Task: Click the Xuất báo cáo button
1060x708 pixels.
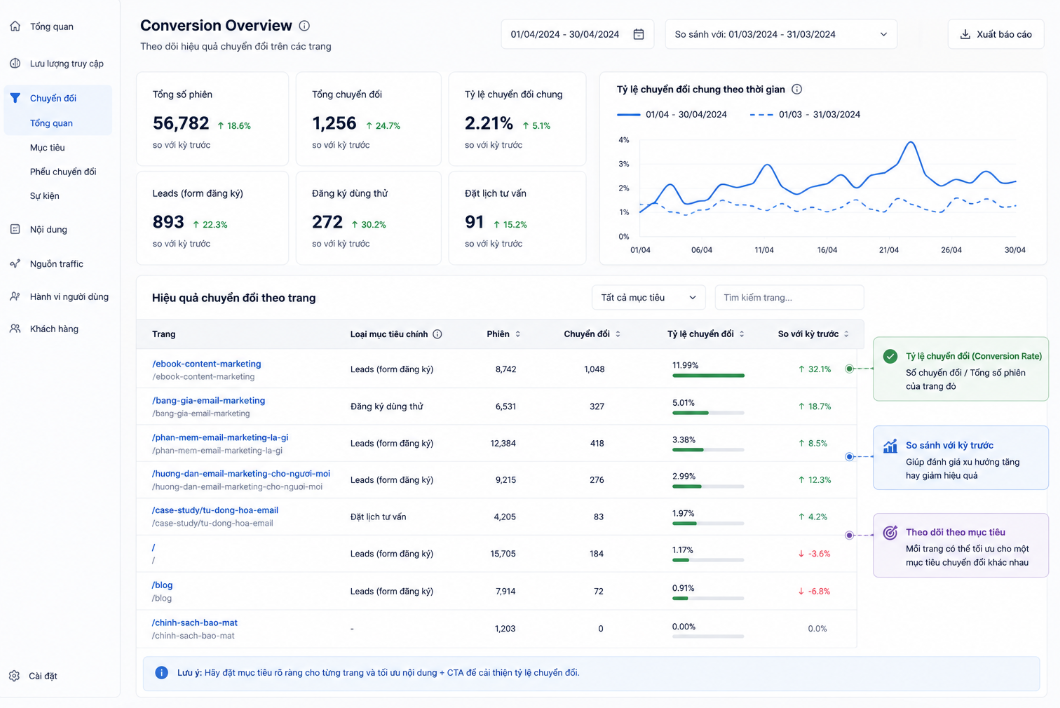Action: [996, 34]
